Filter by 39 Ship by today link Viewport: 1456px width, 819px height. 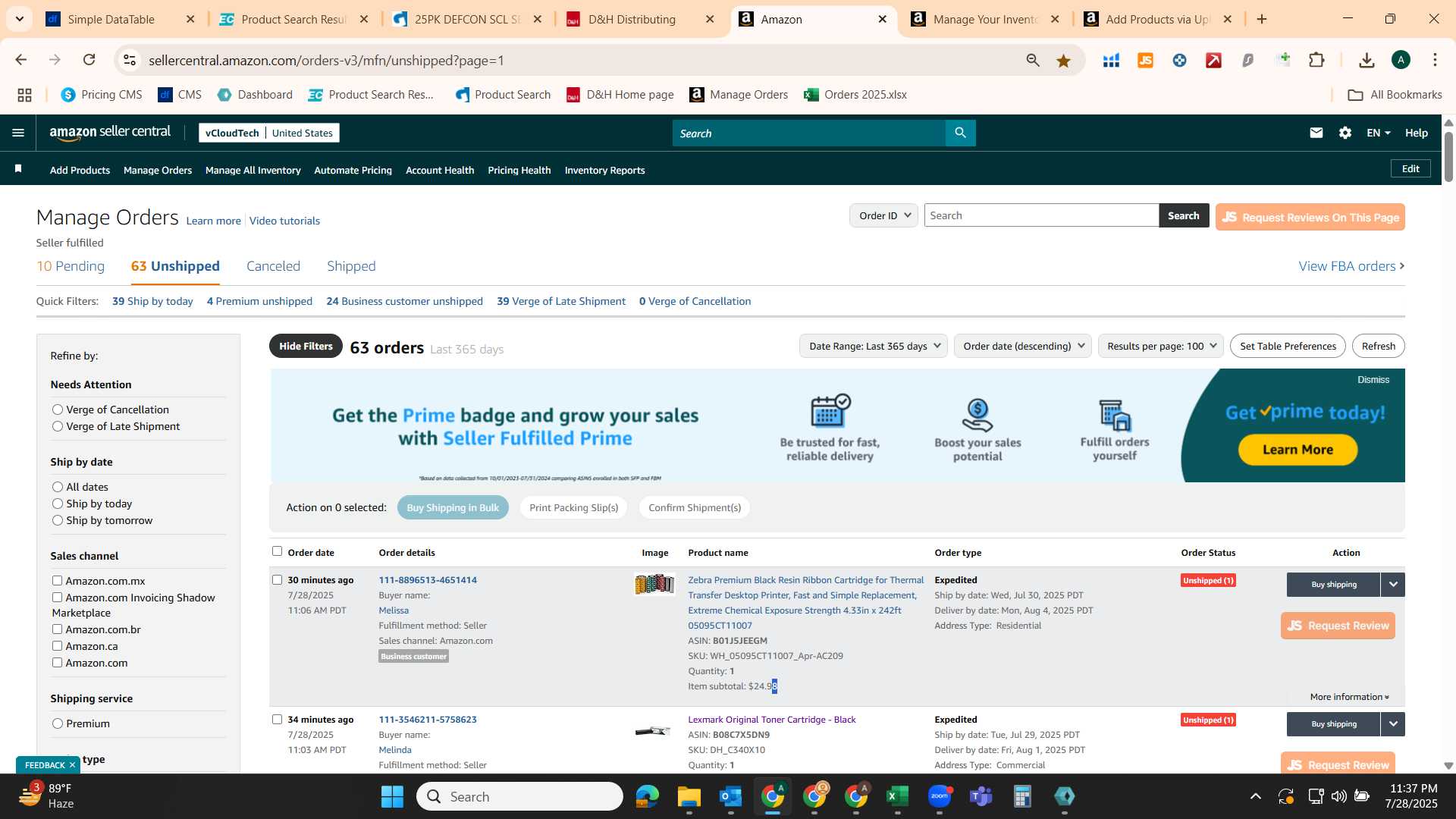152,301
